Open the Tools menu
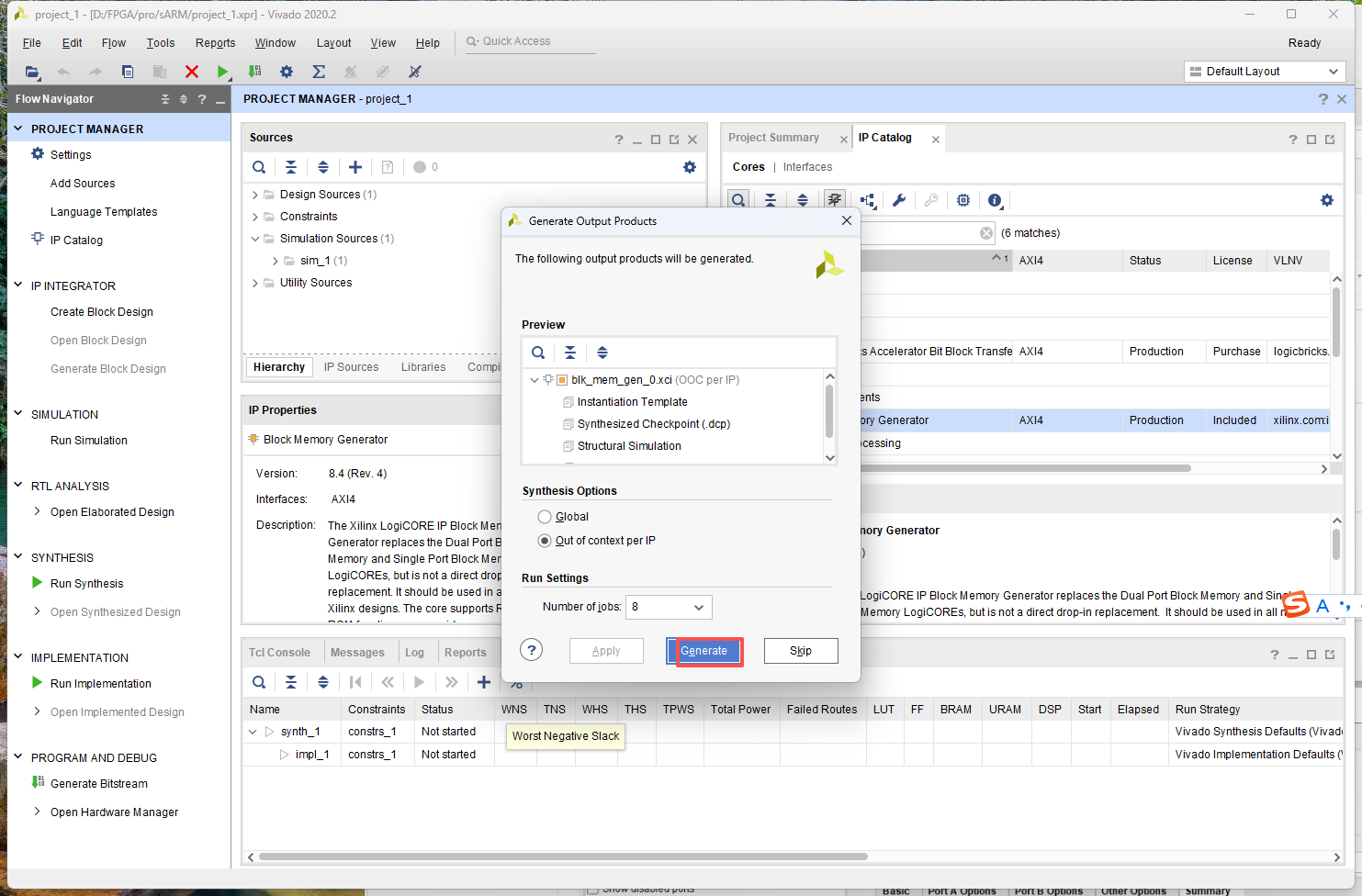The image size is (1362, 896). (x=161, y=43)
